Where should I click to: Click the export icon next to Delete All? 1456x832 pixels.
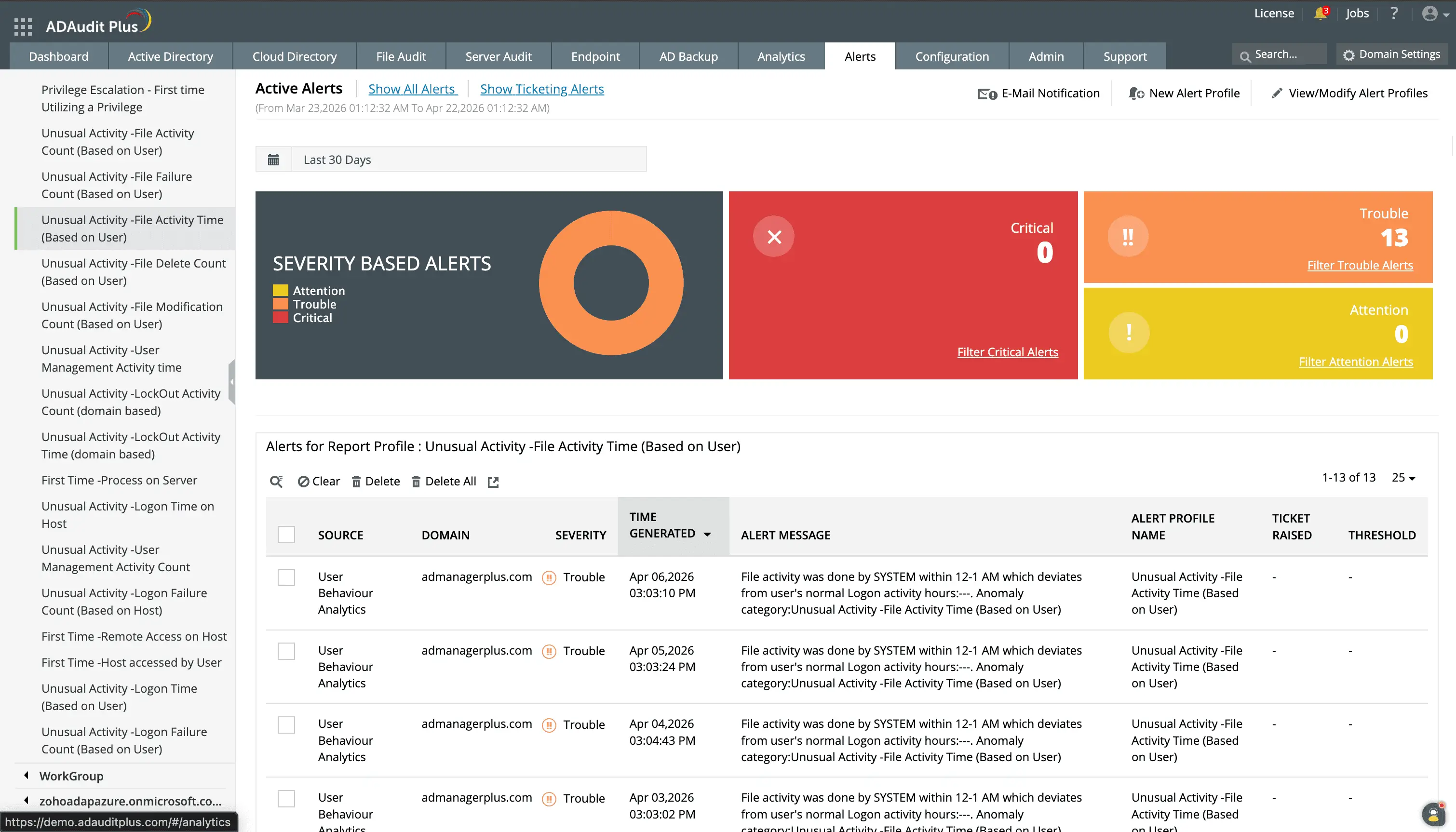point(493,482)
